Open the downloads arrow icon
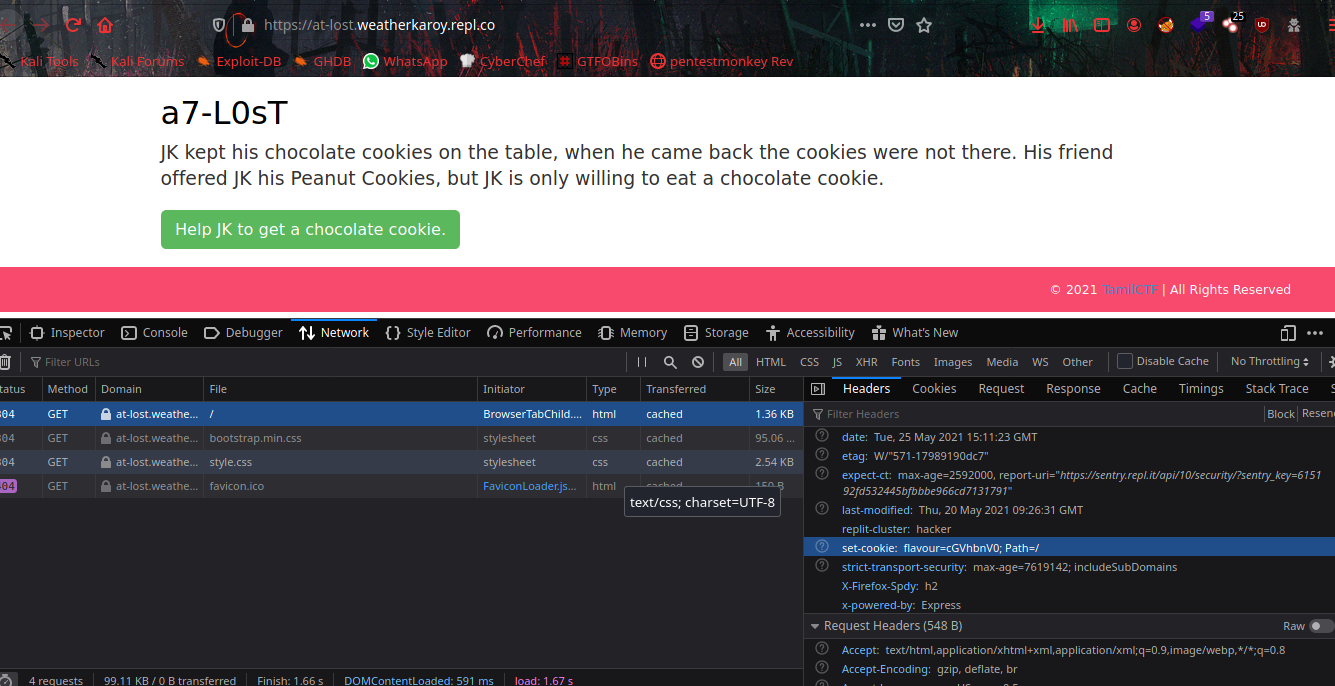This screenshot has height=686, width=1335. 1038,25
